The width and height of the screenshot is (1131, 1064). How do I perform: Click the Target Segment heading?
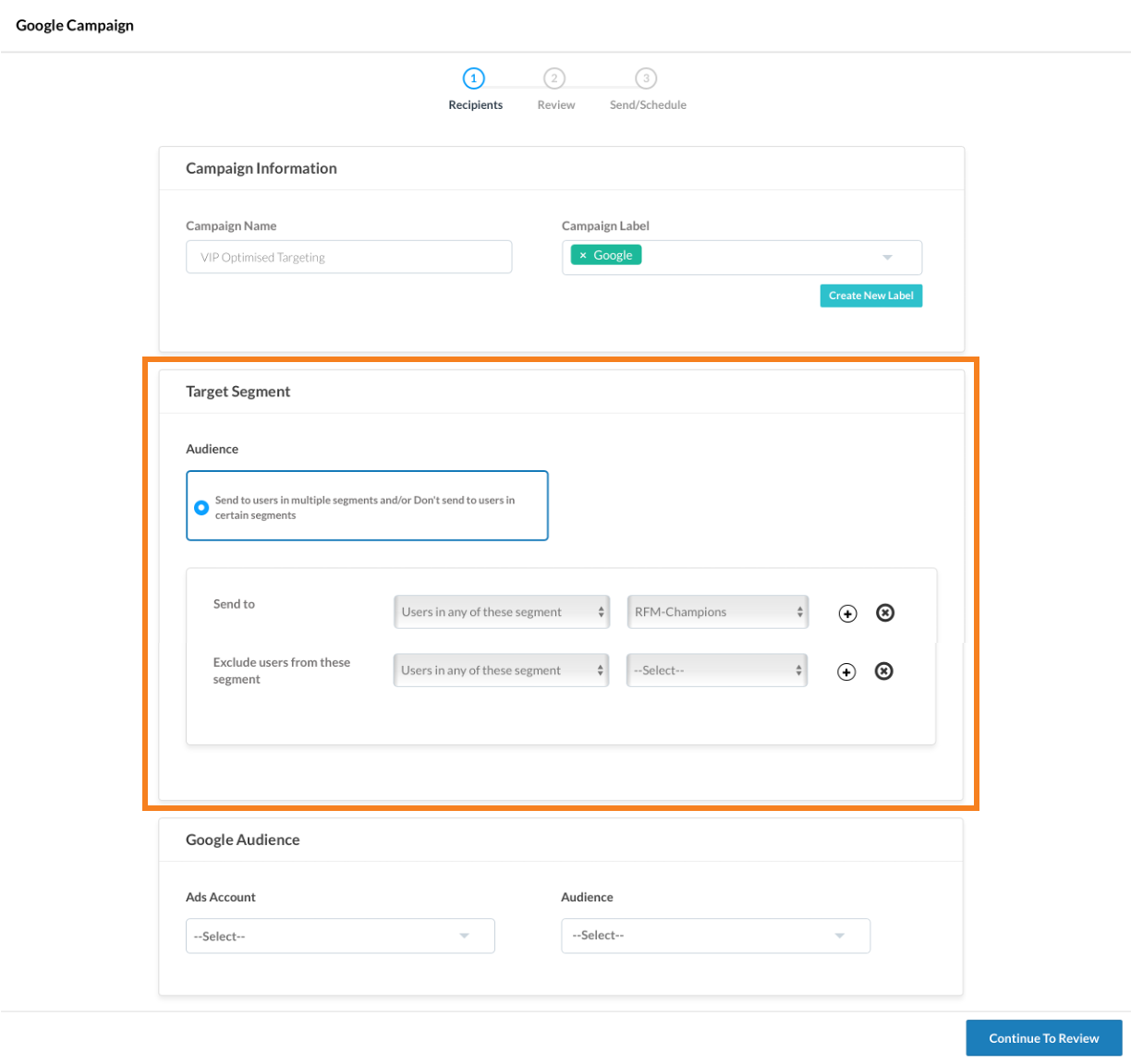click(x=238, y=392)
